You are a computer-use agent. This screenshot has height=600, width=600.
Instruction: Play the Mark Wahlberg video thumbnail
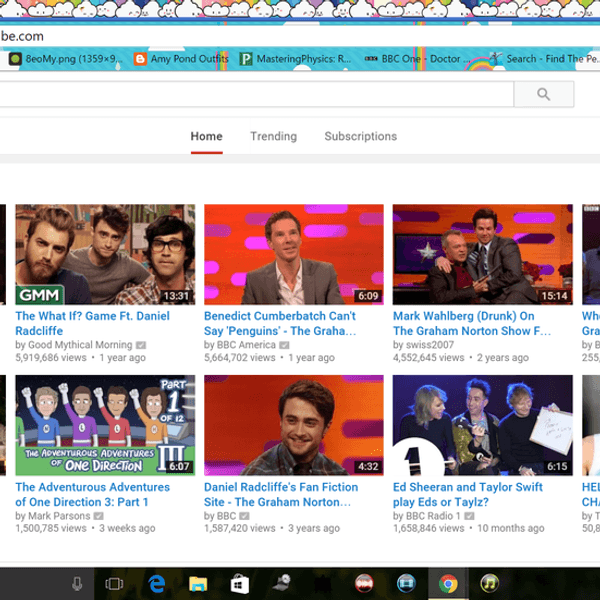point(483,254)
